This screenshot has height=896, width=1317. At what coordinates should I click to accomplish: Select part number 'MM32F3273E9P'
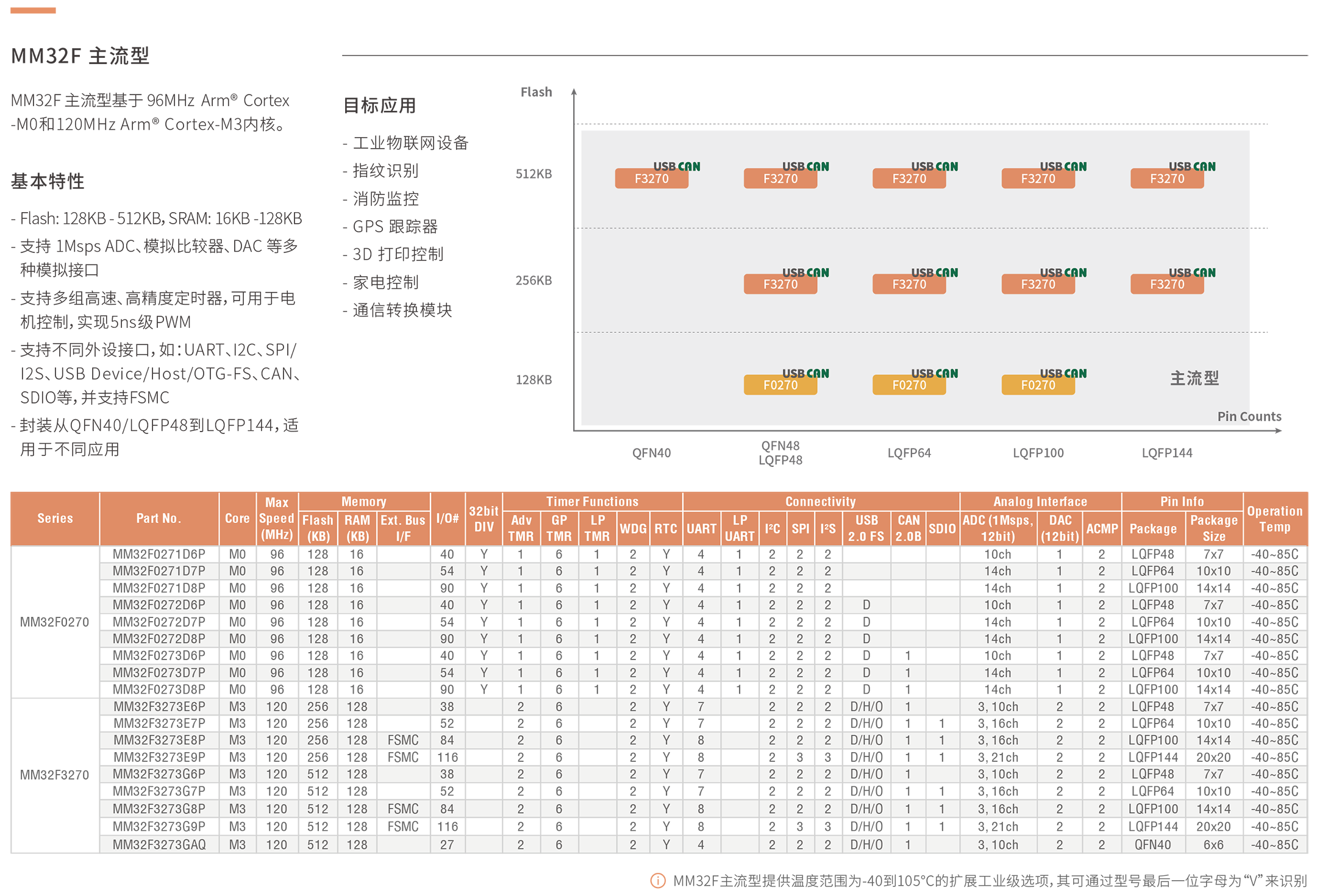click(x=159, y=757)
